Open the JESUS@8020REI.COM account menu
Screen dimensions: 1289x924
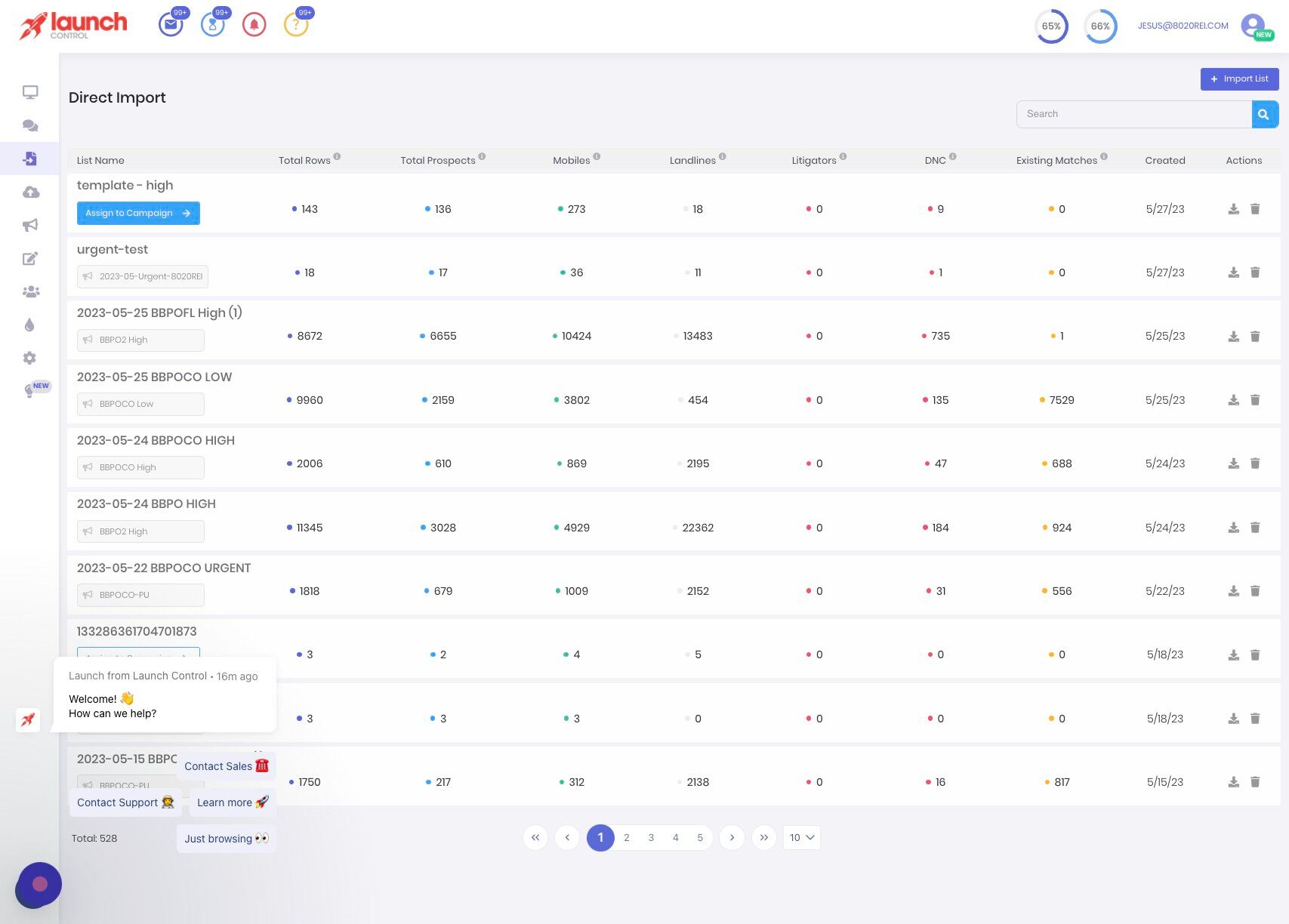(1183, 25)
